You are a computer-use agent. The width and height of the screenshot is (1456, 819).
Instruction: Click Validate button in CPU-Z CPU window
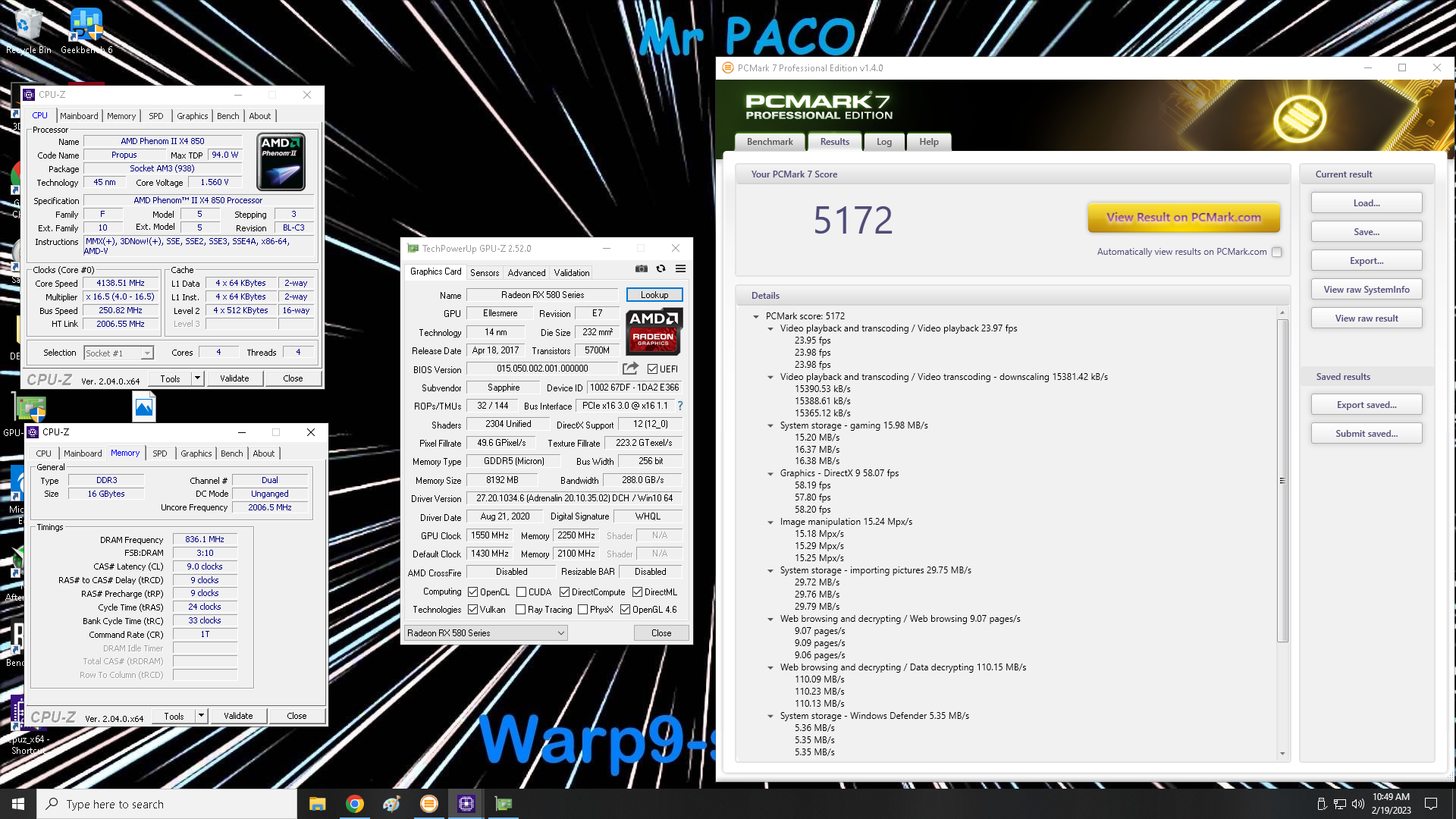click(234, 378)
